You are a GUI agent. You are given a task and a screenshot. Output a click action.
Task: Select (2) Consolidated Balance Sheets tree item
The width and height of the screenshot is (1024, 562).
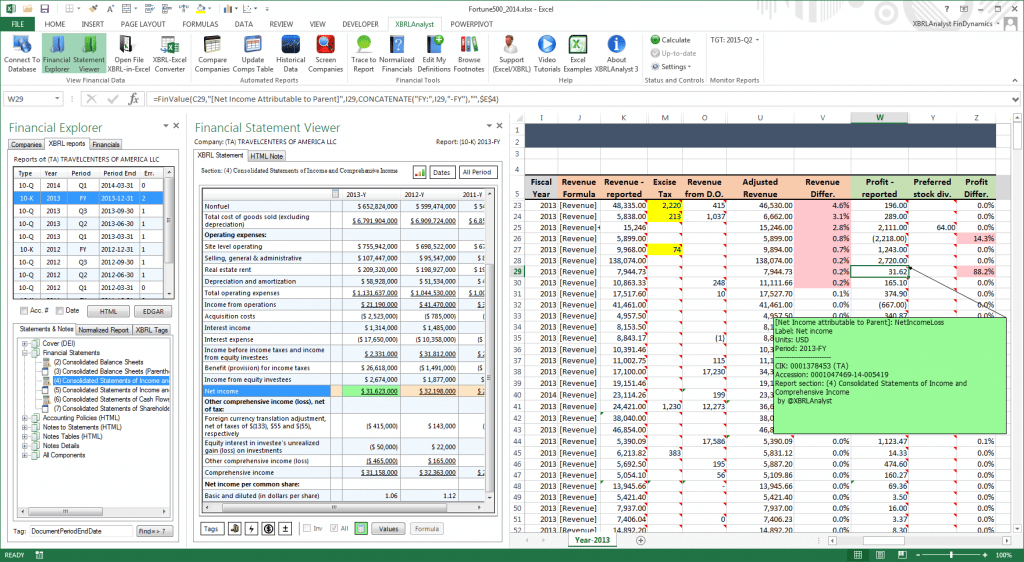[x=98, y=362]
